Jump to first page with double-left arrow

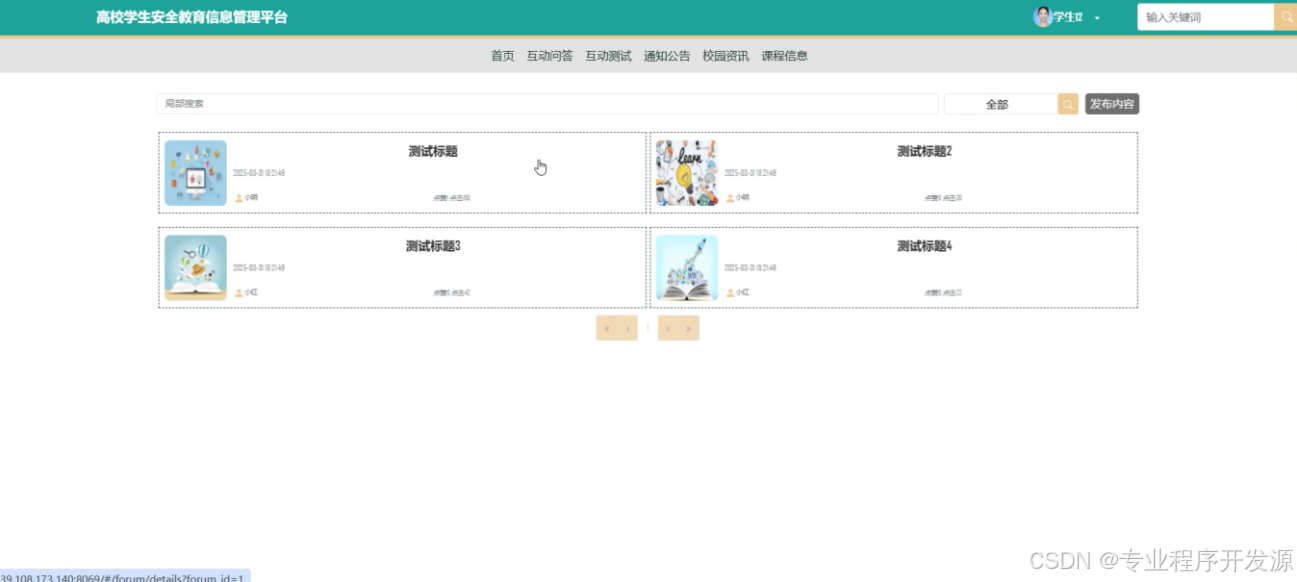coord(606,328)
